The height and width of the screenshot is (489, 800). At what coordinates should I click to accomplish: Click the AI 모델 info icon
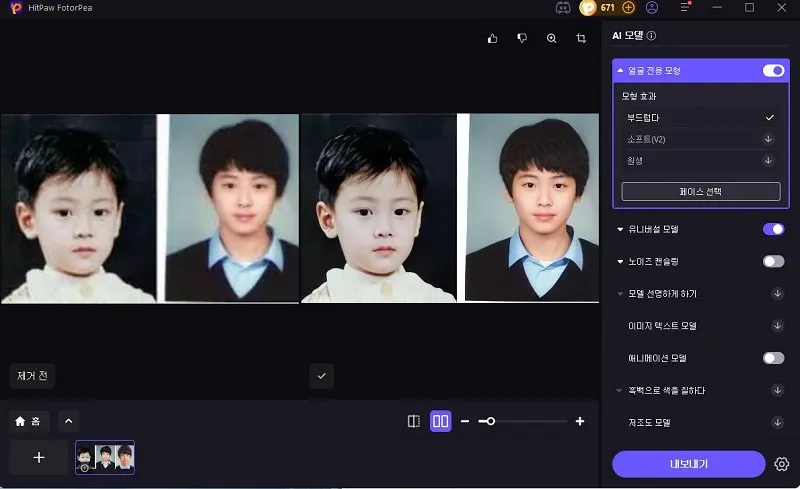[652, 36]
